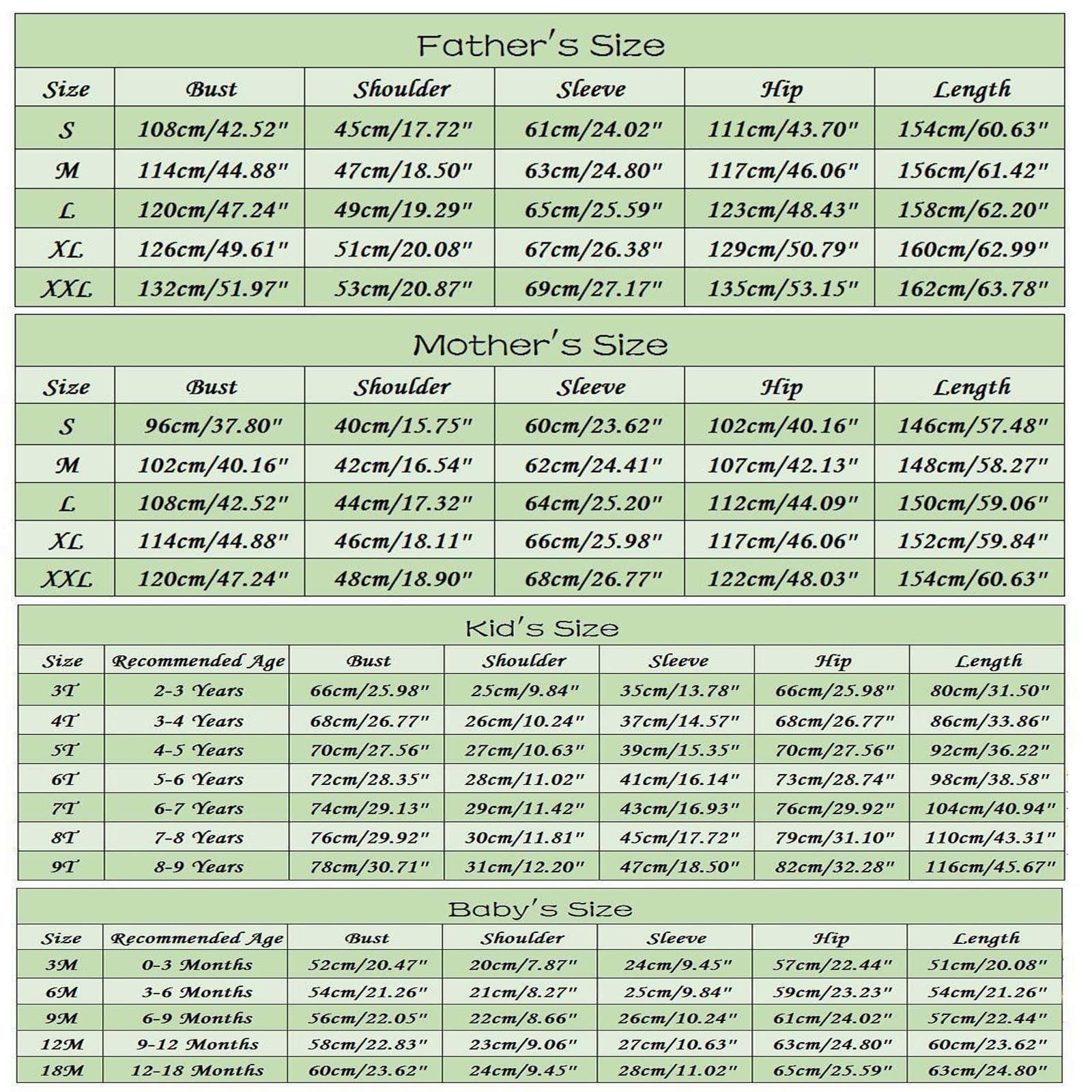Click the 8-9 Years recommended age cell
This screenshot has height=1092, width=1092.
[x=198, y=867]
